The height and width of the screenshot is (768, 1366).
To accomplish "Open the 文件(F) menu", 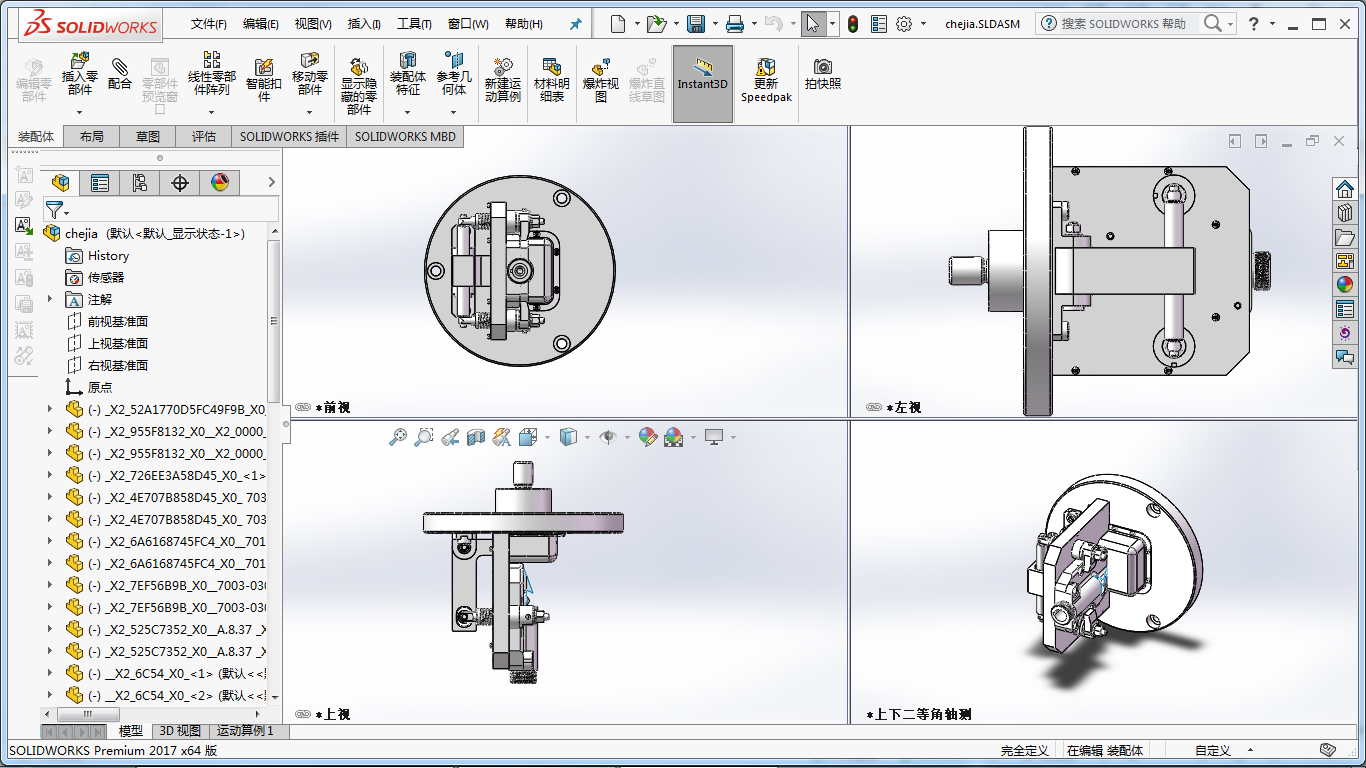I will point(209,24).
